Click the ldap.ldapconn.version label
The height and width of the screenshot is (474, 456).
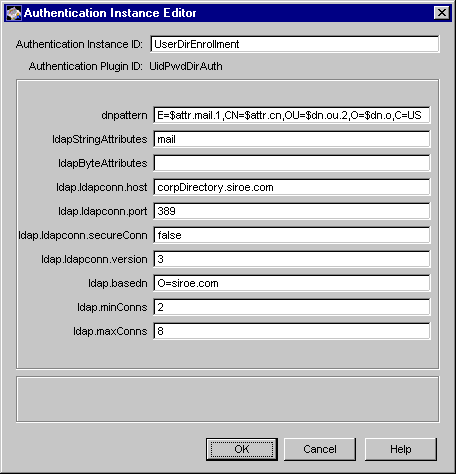click(94, 259)
